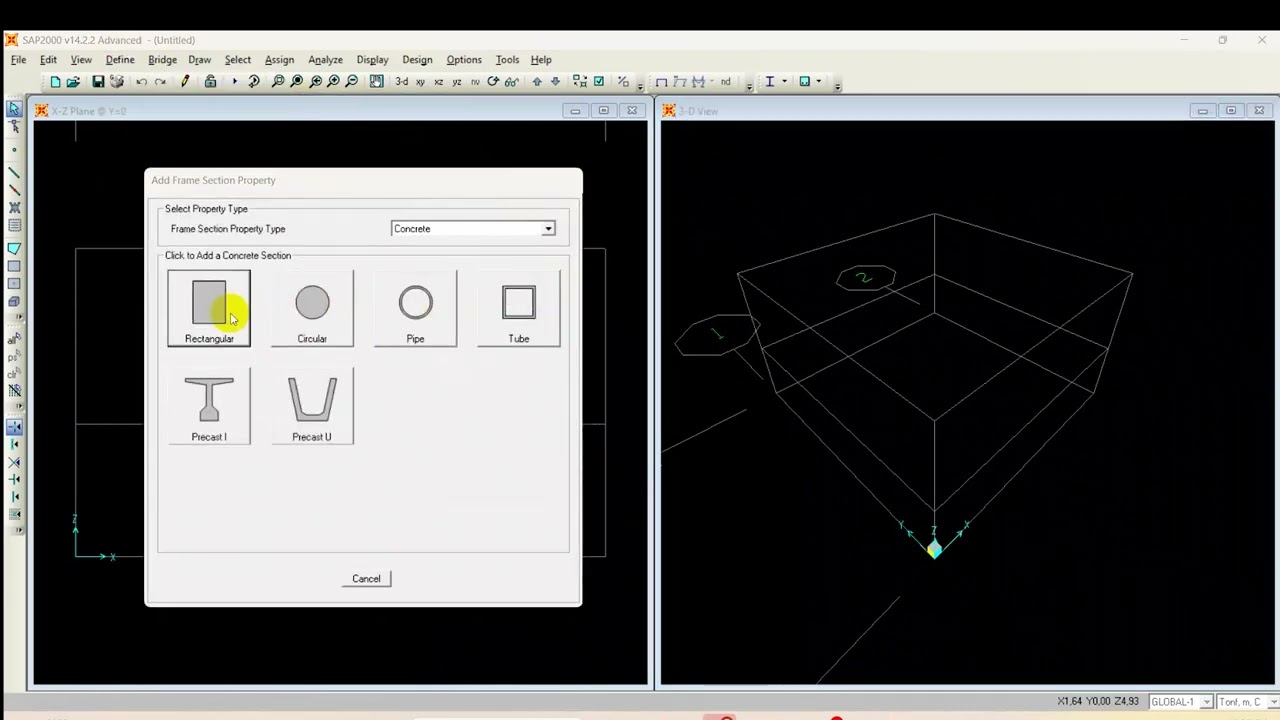Screen dimensions: 1280x720
Task: Click the Draw Rectangular Area tool
Action: pos(14,266)
